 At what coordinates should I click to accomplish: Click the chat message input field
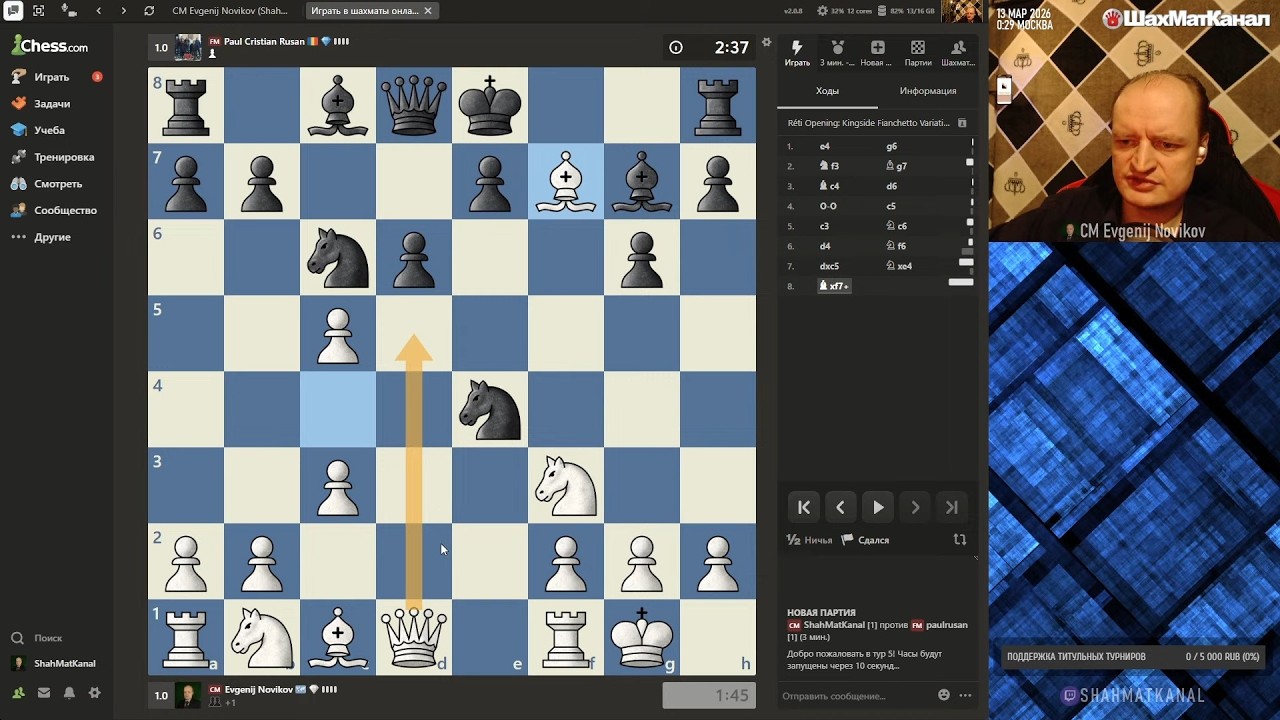click(855, 695)
